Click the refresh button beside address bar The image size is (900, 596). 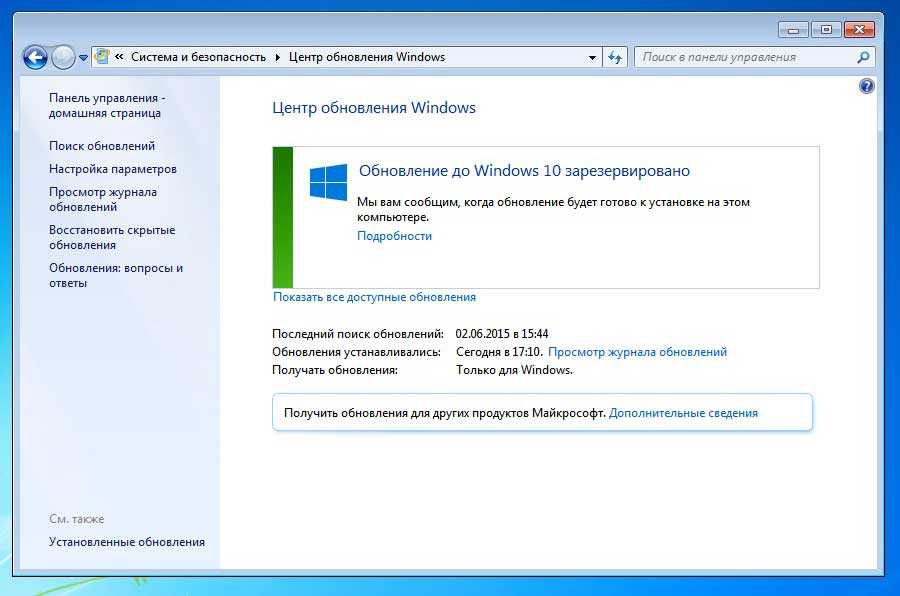(615, 57)
